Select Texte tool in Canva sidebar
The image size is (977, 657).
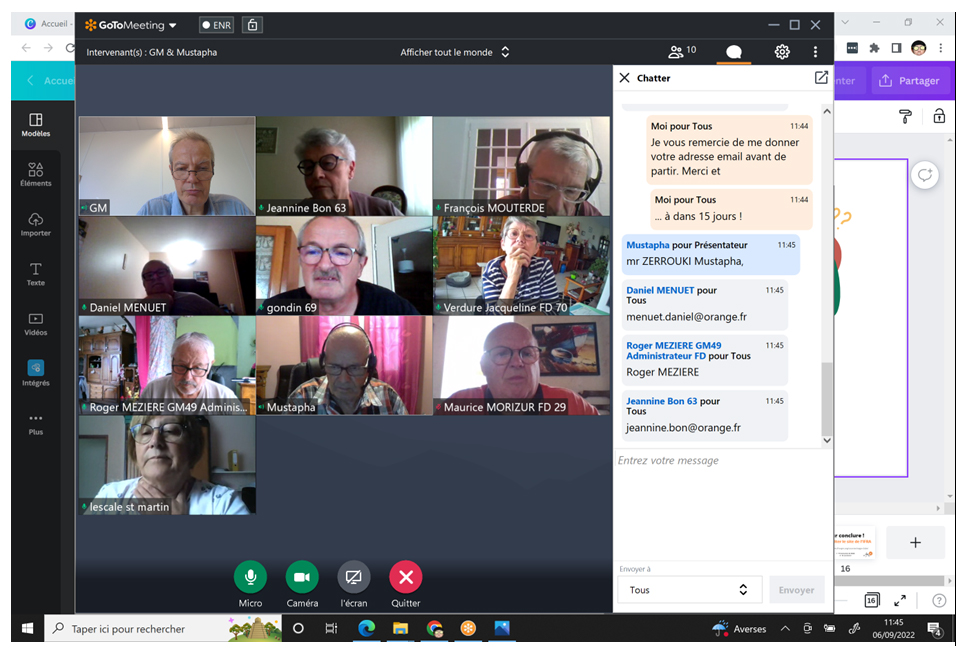36,274
